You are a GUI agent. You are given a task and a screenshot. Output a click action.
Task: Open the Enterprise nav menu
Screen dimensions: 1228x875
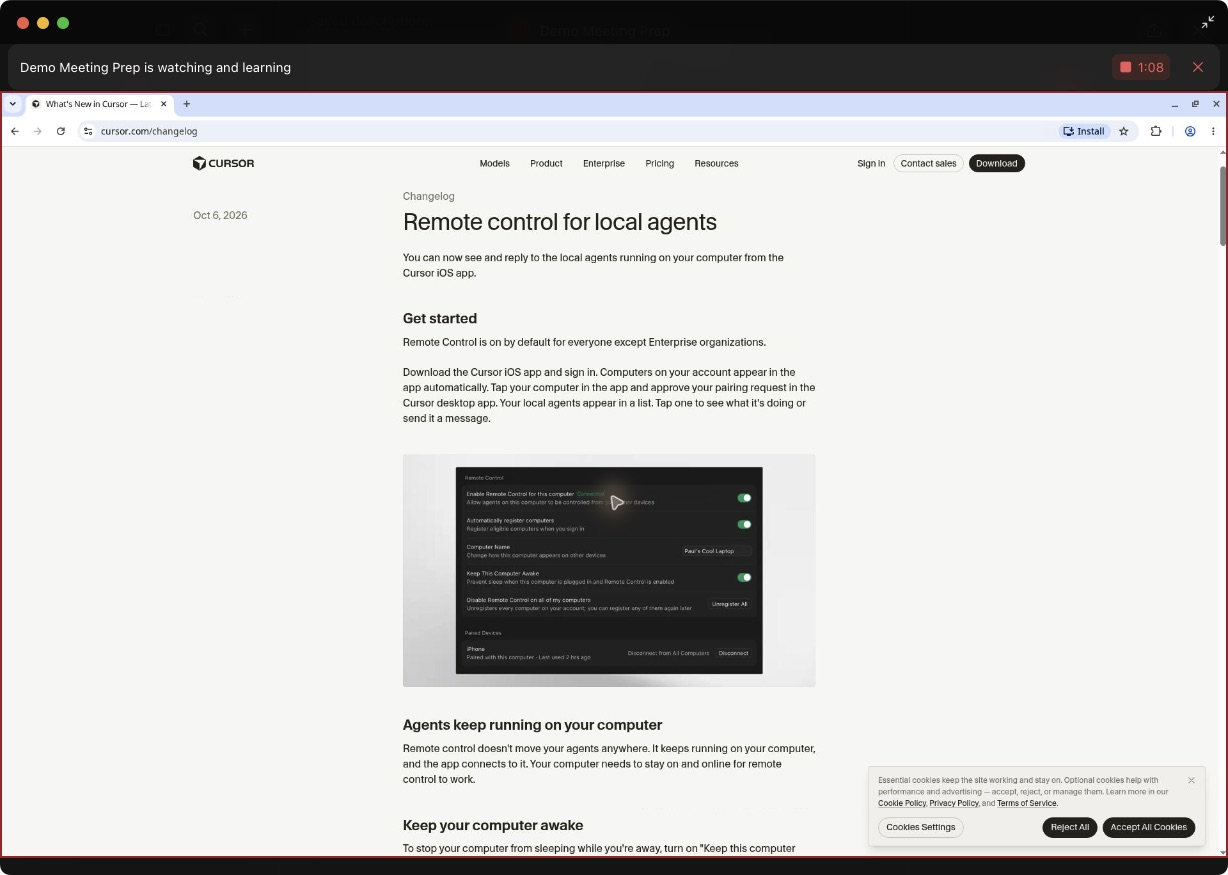coord(604,163)
